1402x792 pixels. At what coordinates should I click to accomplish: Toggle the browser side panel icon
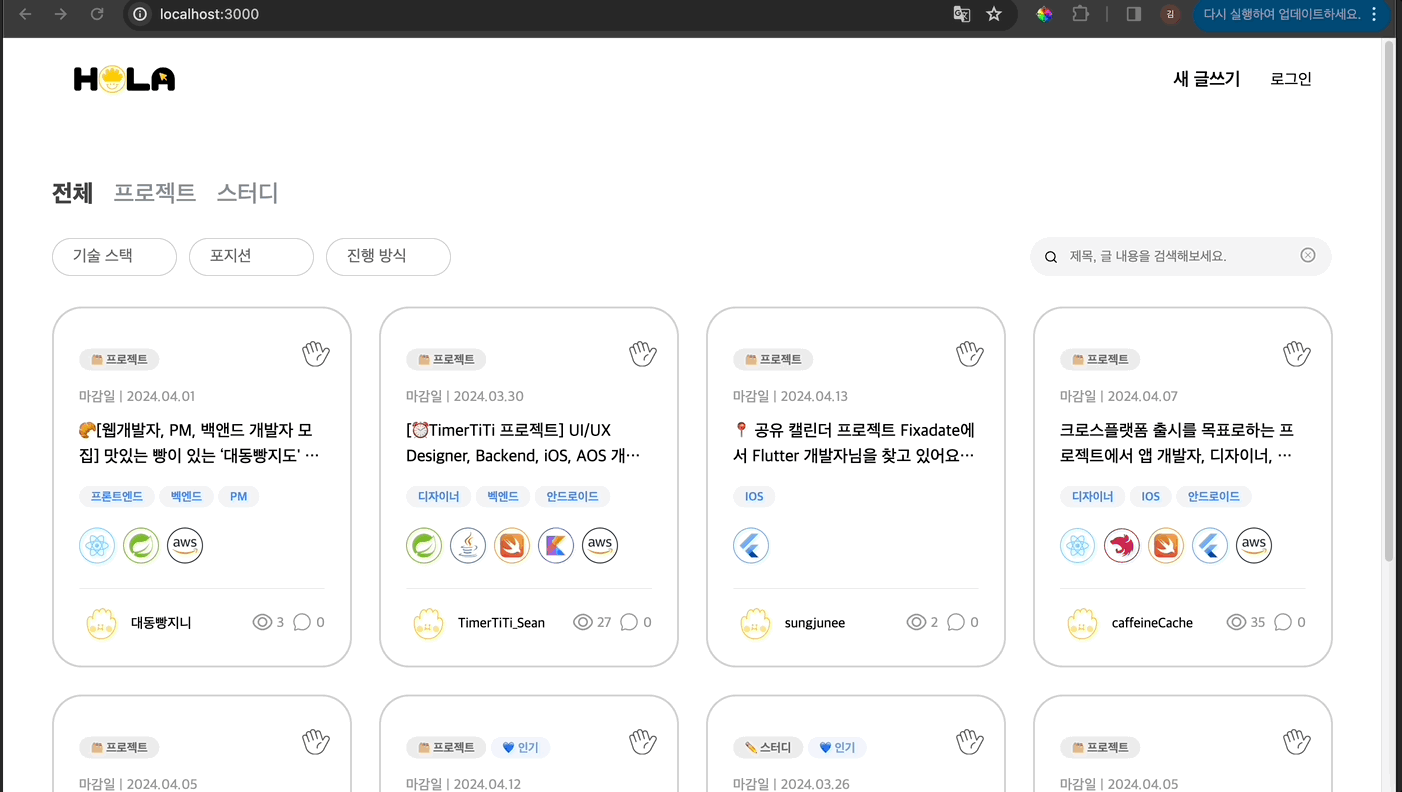[1134, 14]
